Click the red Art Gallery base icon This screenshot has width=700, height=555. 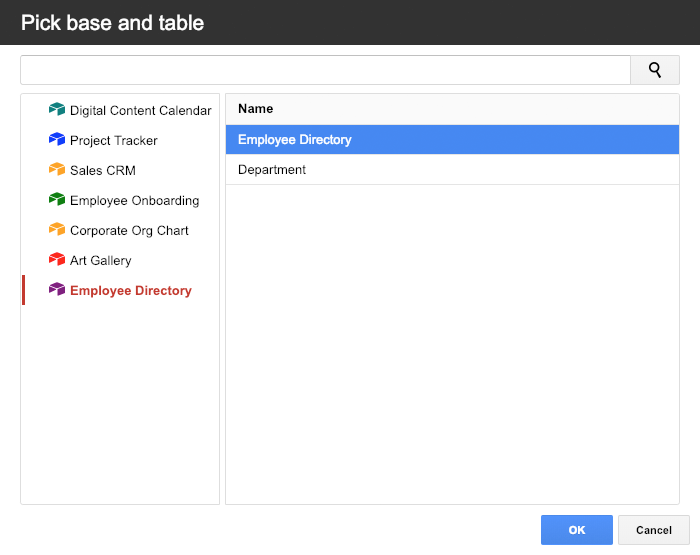(57, 259)
